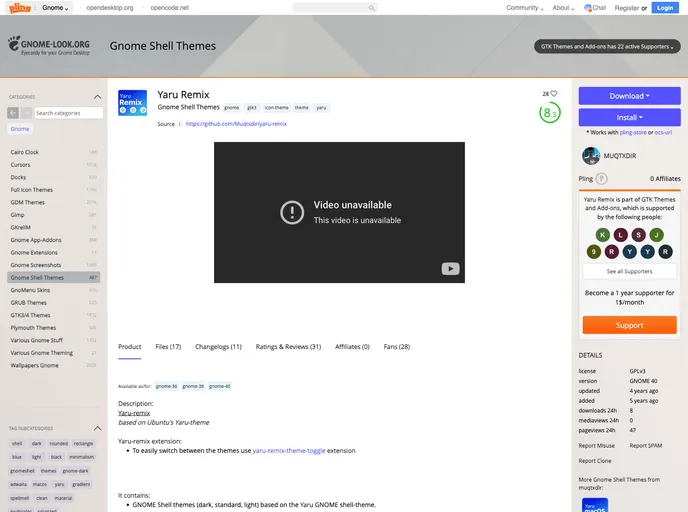This screenshot has width=688, height=512.
Task: Open the GNOME-LOOK.ORG logo
Action: 49,46
